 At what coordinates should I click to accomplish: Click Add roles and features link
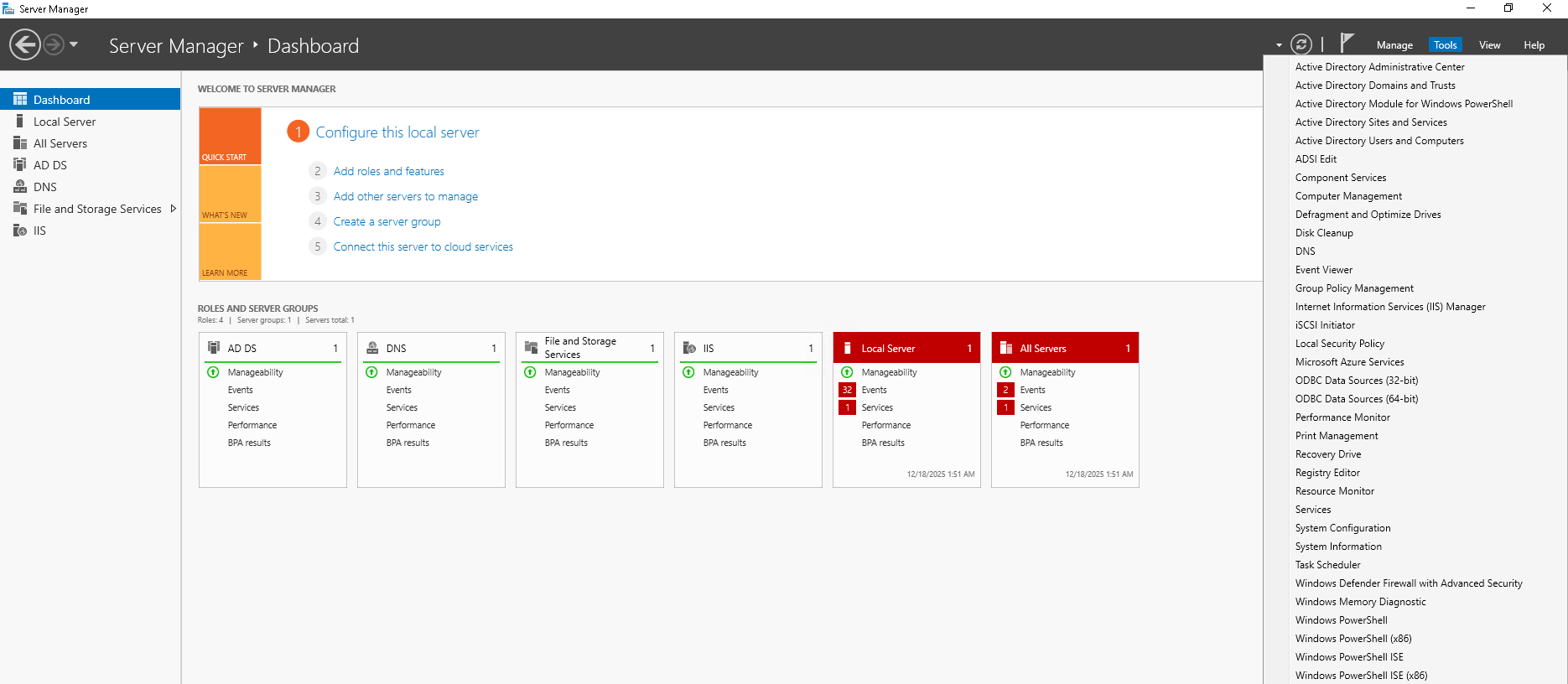point(388,171)
